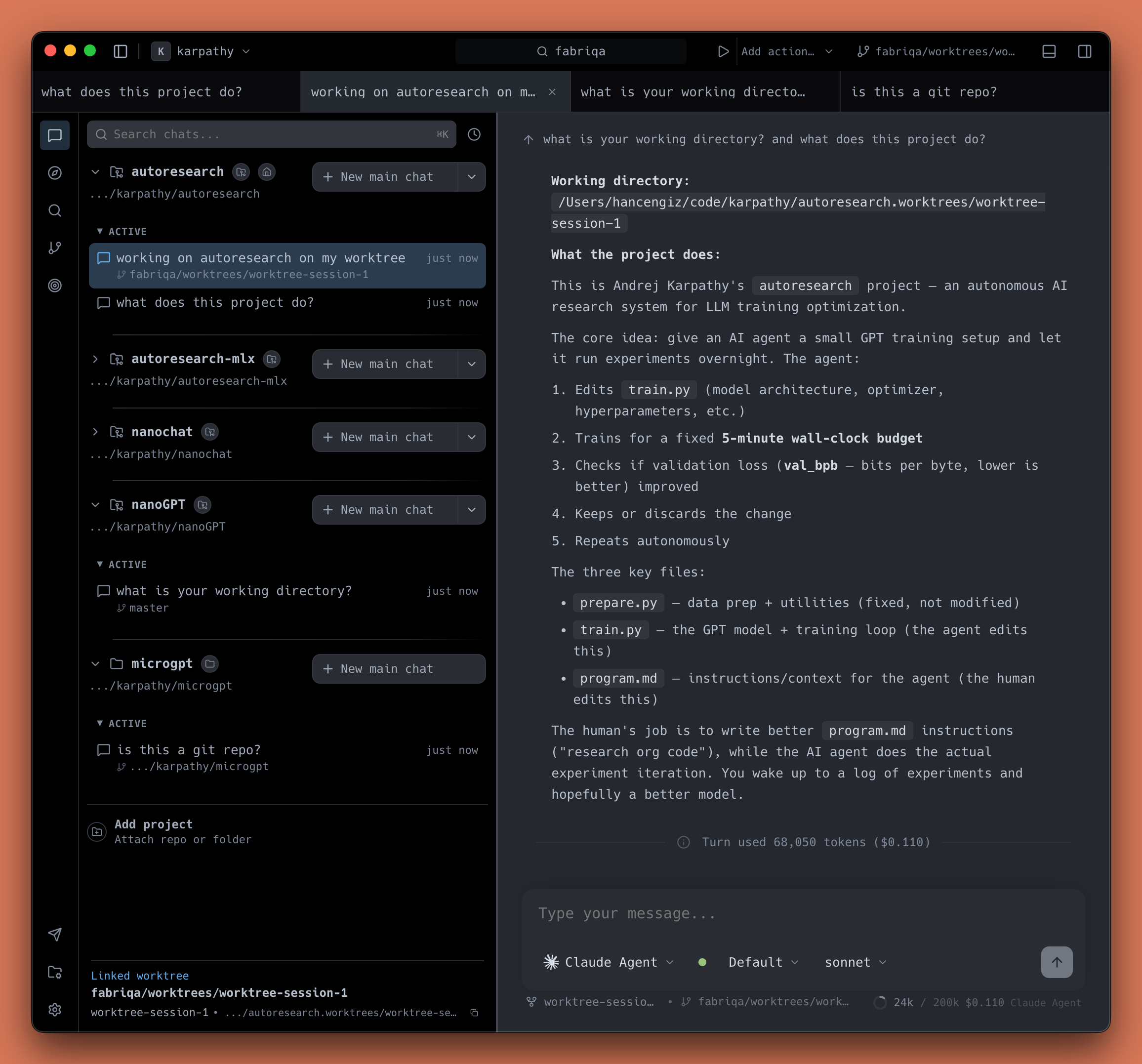The image size is (1142, 1064).
Task: Open the git branches sidebar icon
Action: click(x=54, y=247)
